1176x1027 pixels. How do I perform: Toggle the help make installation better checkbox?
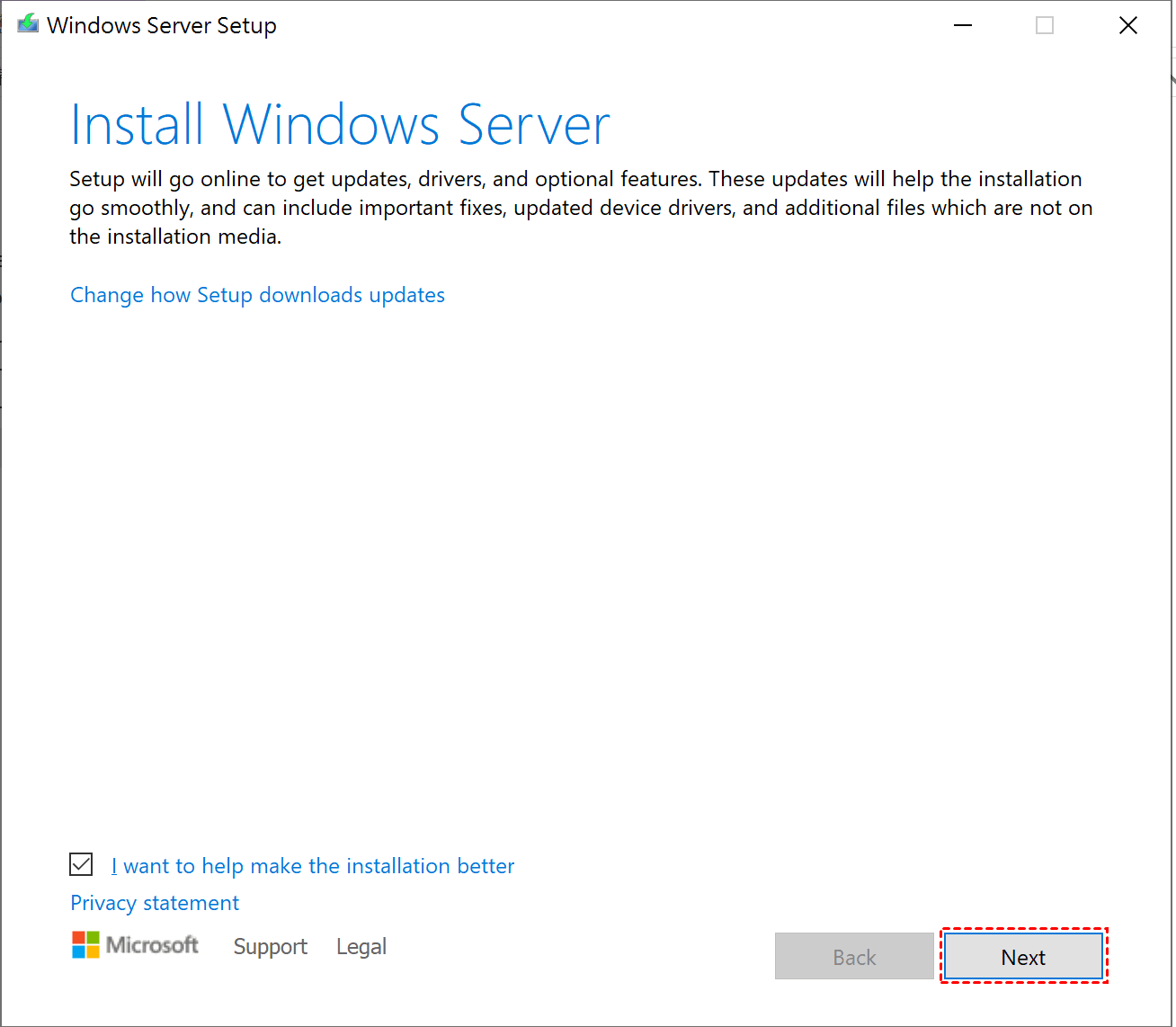pos(81,865)
